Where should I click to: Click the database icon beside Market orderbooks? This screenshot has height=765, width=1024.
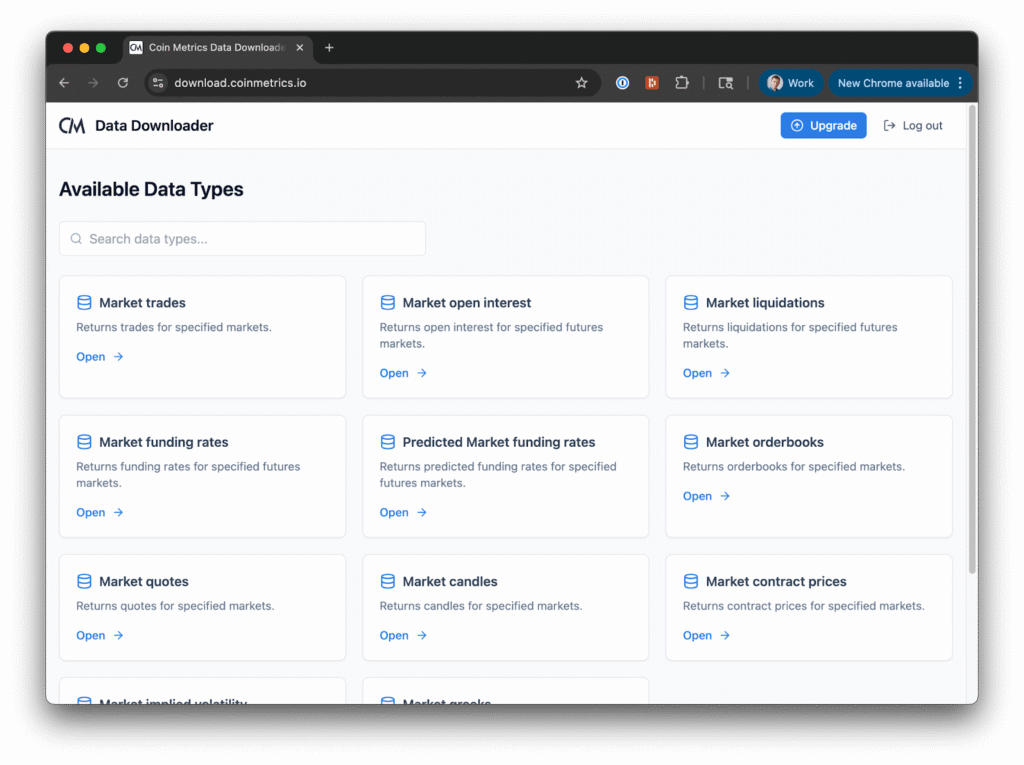691,442
